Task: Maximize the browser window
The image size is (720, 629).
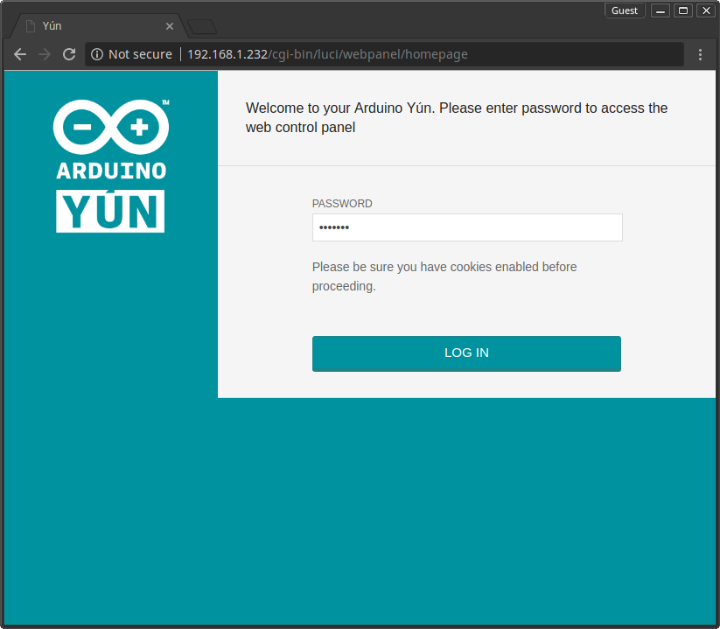Action: [683, 11]
